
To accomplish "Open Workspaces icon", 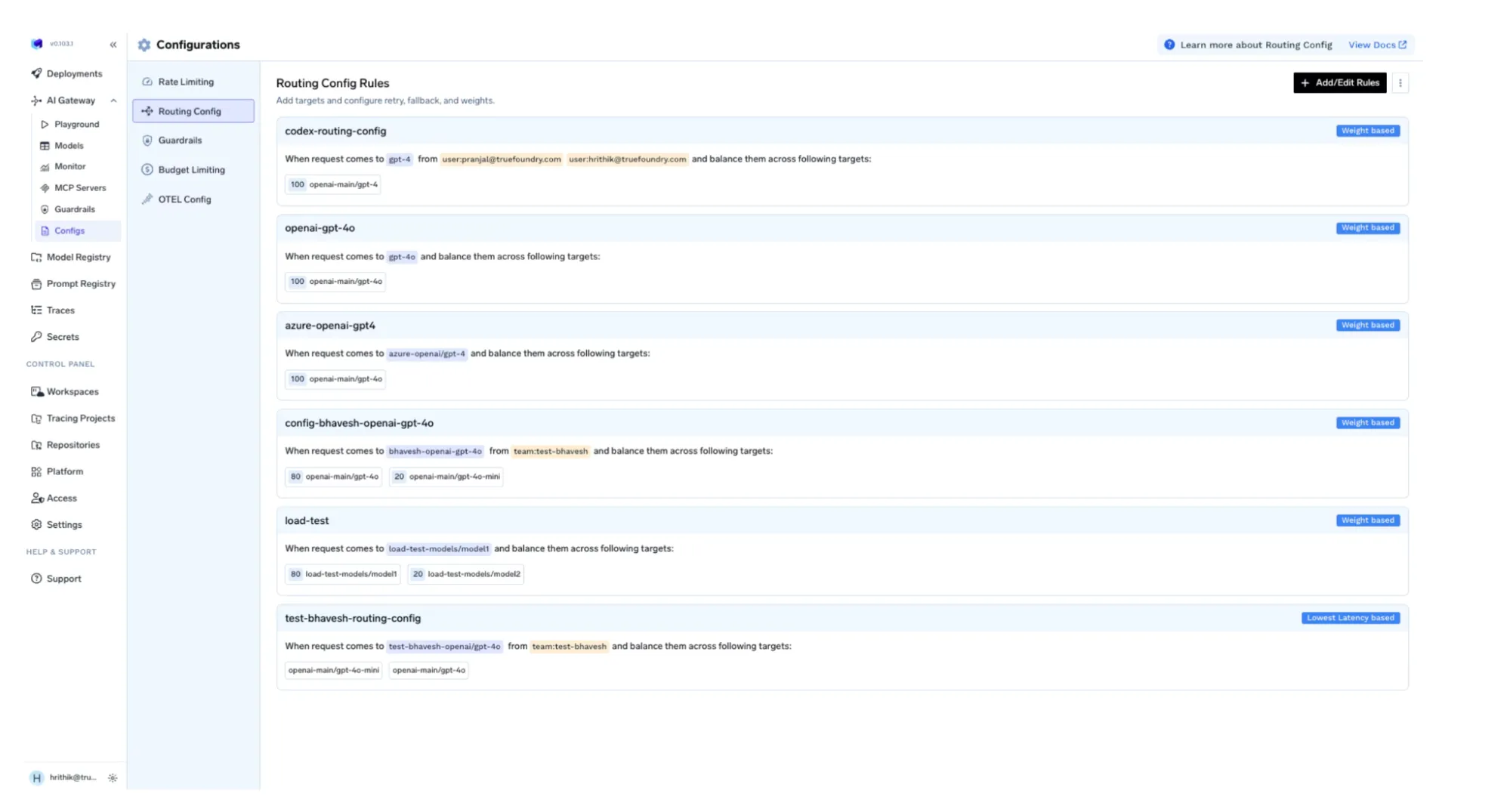I will pos(36,392).
